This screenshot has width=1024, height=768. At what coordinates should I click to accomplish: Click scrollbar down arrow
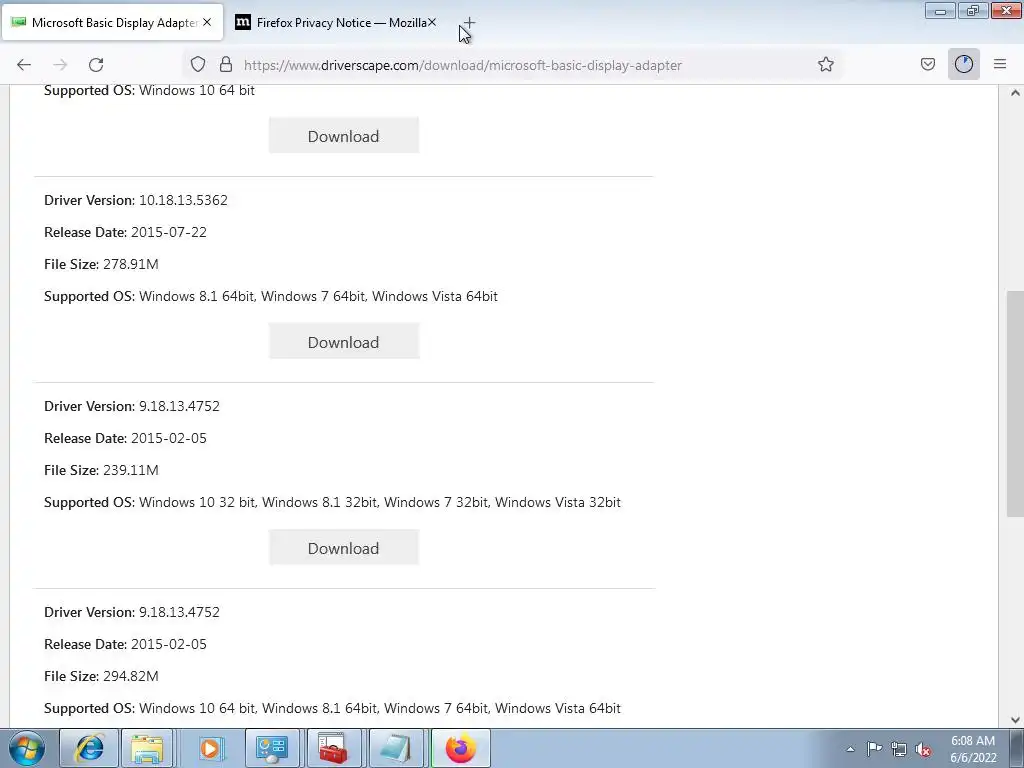[x=1015, y=720]
